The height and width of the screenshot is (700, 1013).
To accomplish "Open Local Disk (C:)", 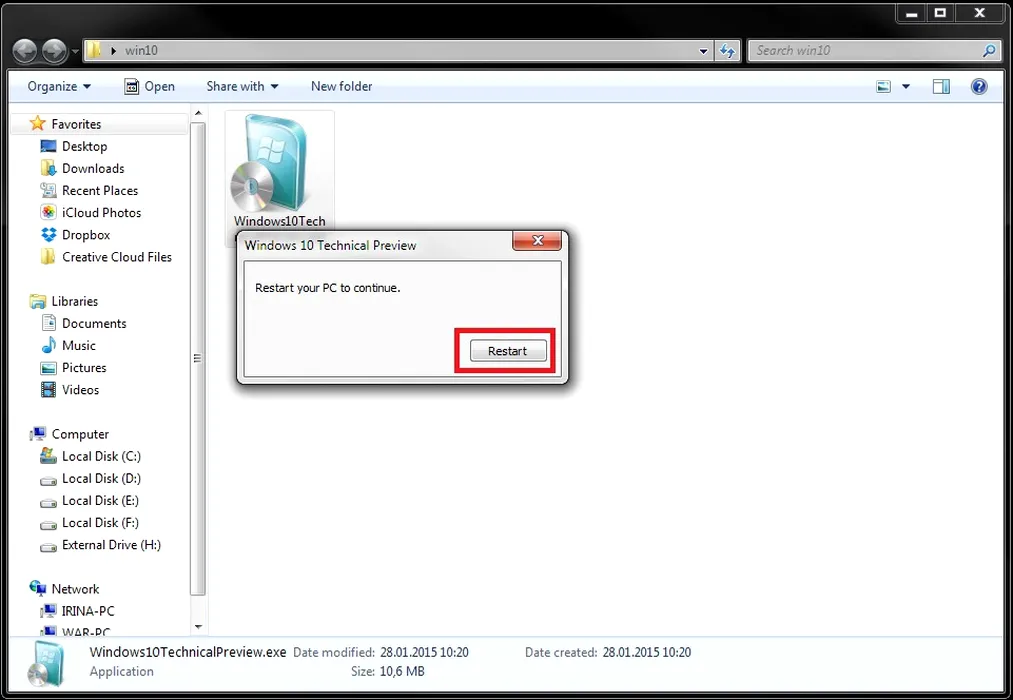I will pyautogui.click(x=101, y=457).
